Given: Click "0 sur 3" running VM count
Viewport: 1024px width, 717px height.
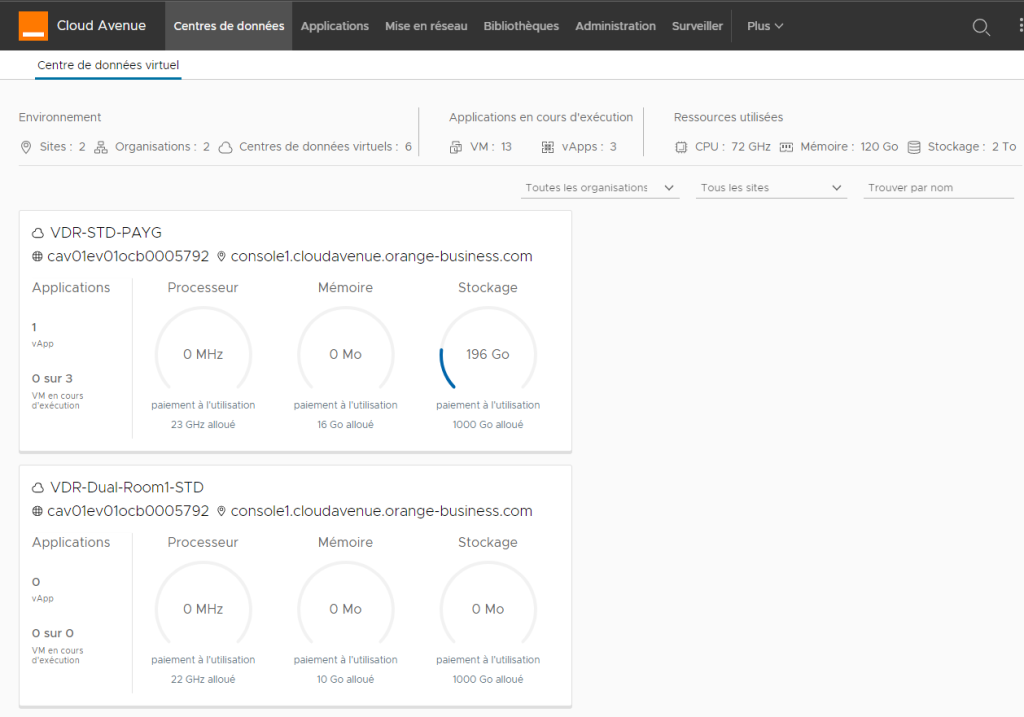Looking at the screenshot, I should pos(52,379).
